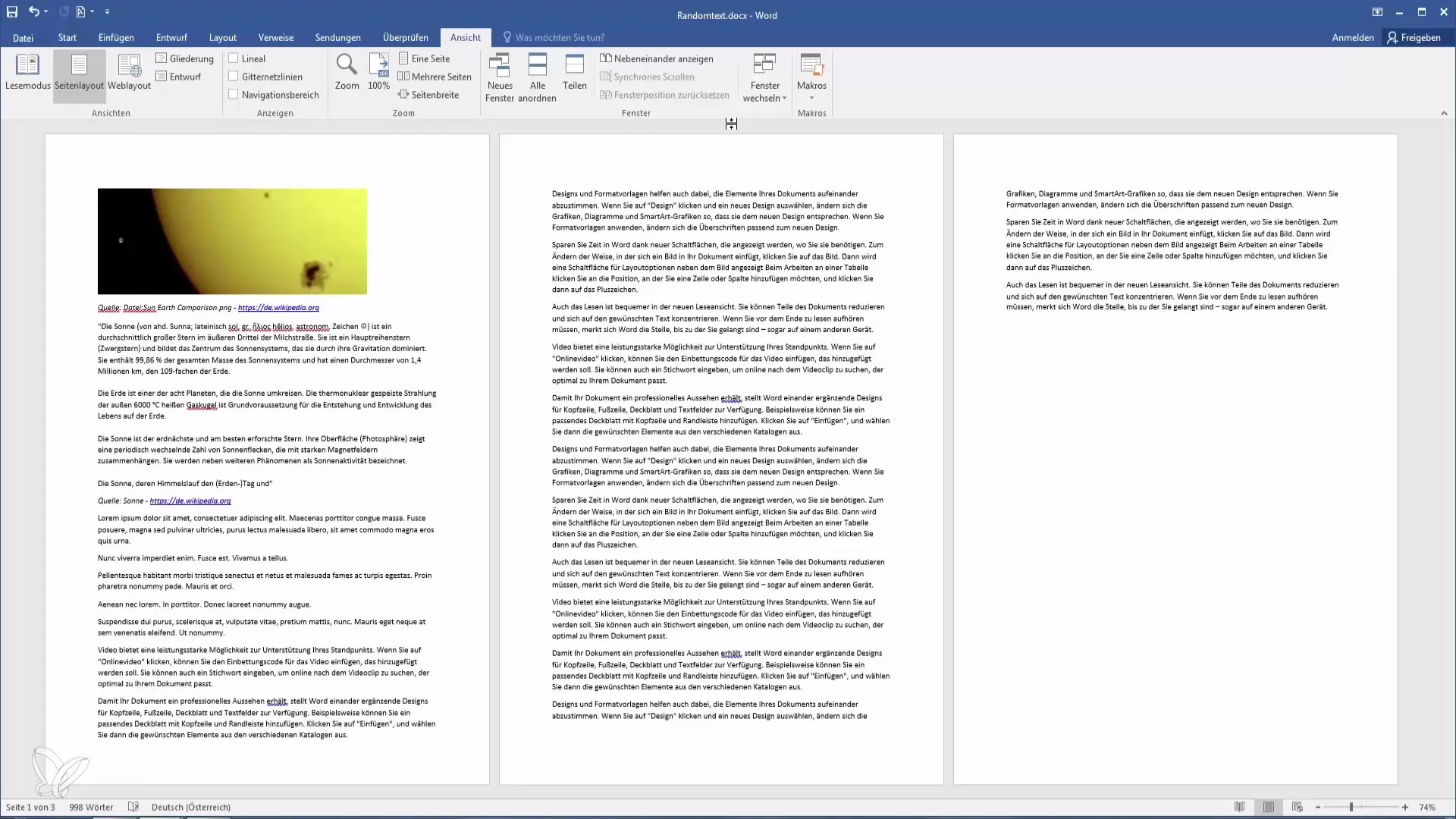Go to the Layout ribbon tab
Screen dimensions: 1456x819
click(223, 37)
